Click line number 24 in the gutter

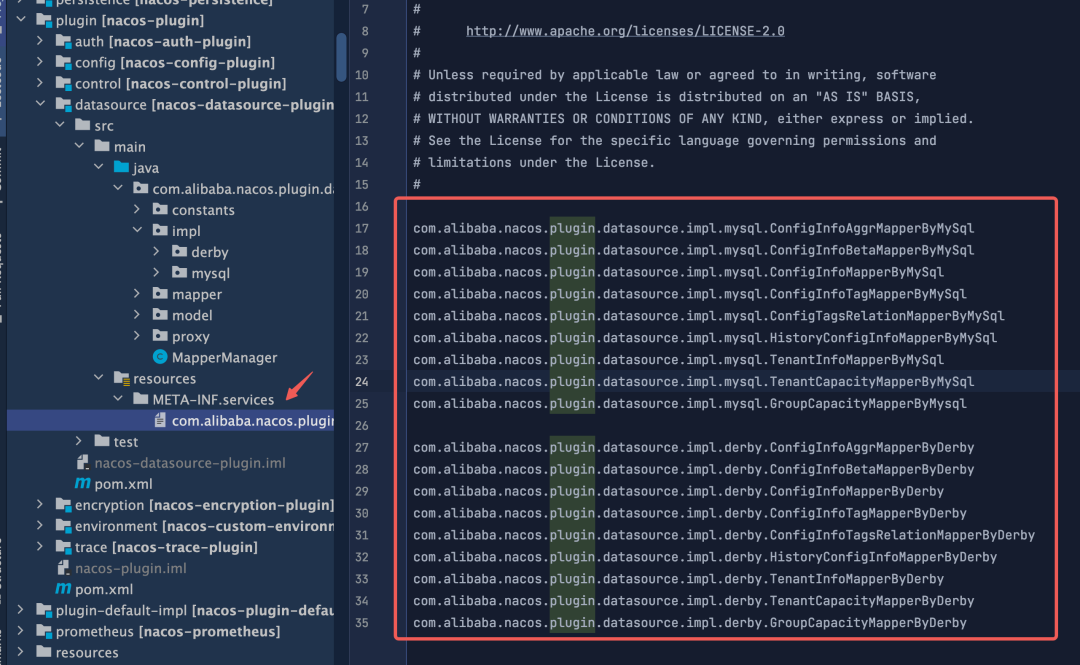(360, 382)
